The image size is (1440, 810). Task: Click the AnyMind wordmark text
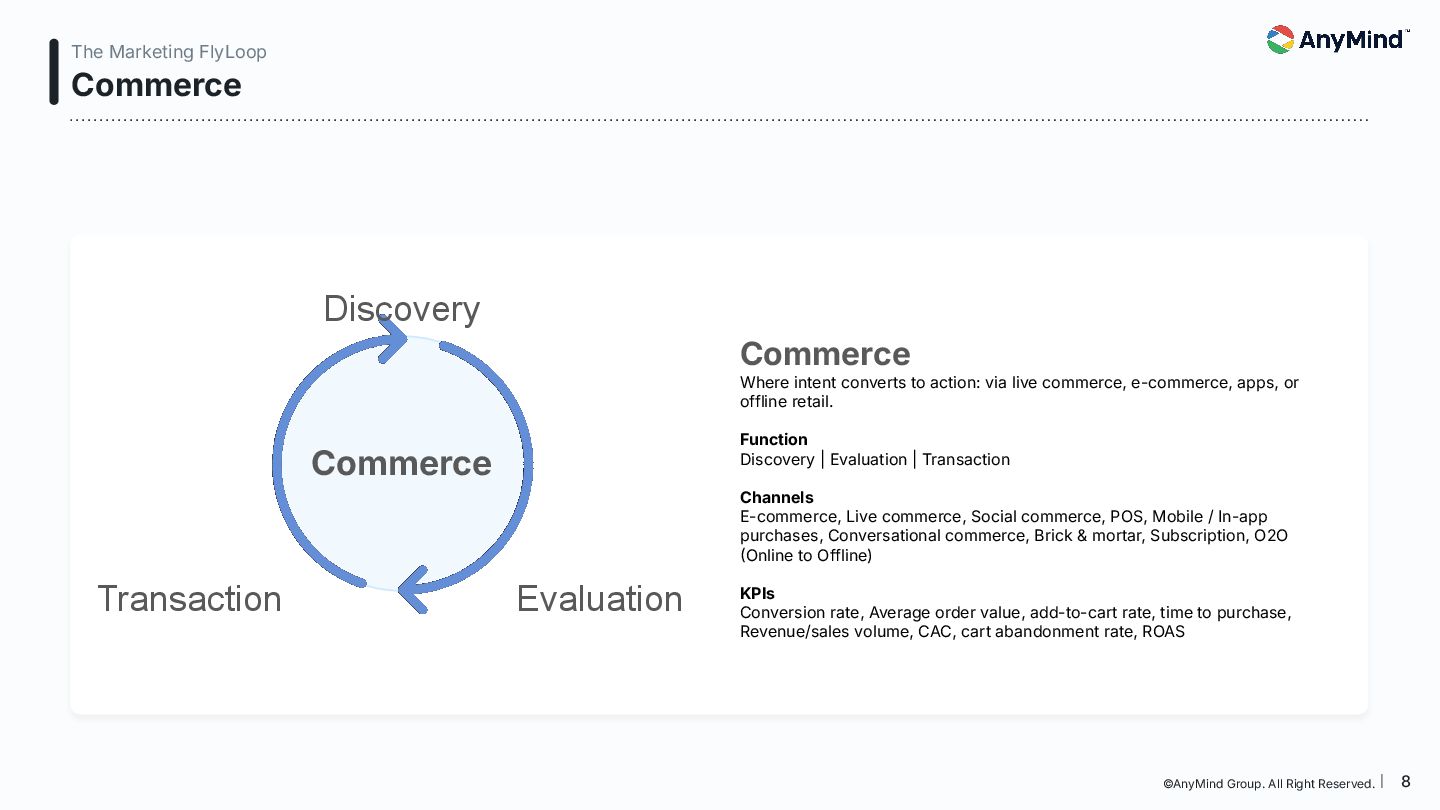pos(1352,40)
